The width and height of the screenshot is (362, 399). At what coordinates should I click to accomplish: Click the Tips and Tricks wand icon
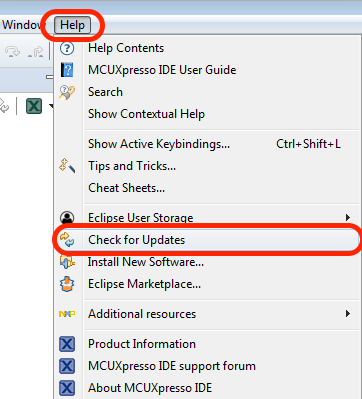tap(67, 166)
